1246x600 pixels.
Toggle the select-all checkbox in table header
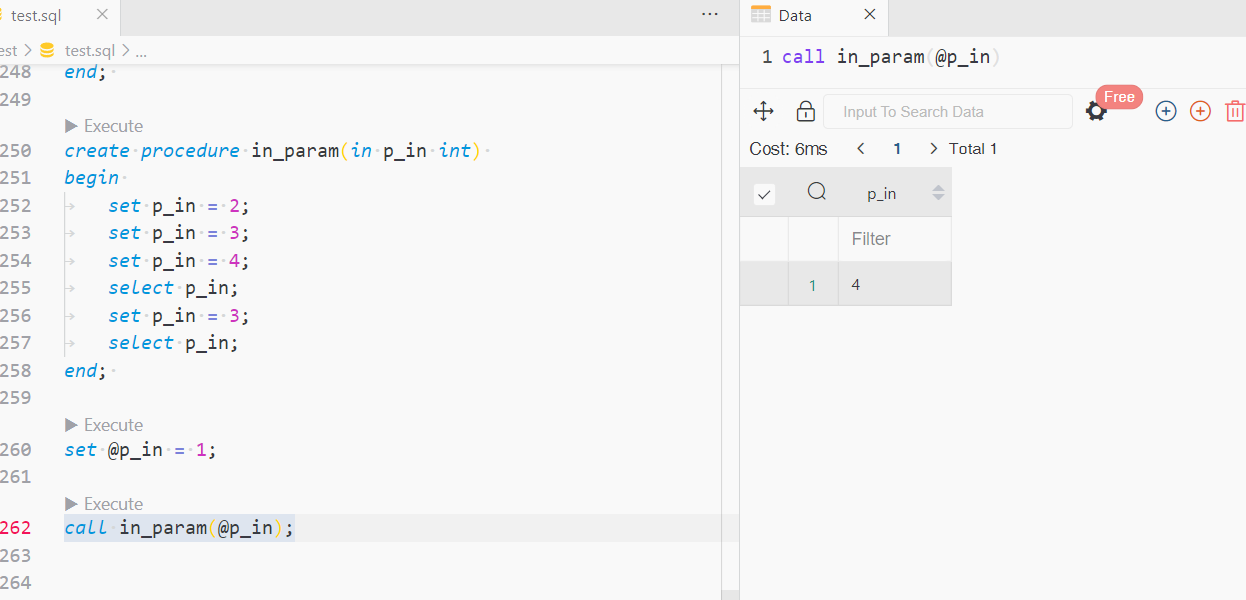[x=764, y=194]
